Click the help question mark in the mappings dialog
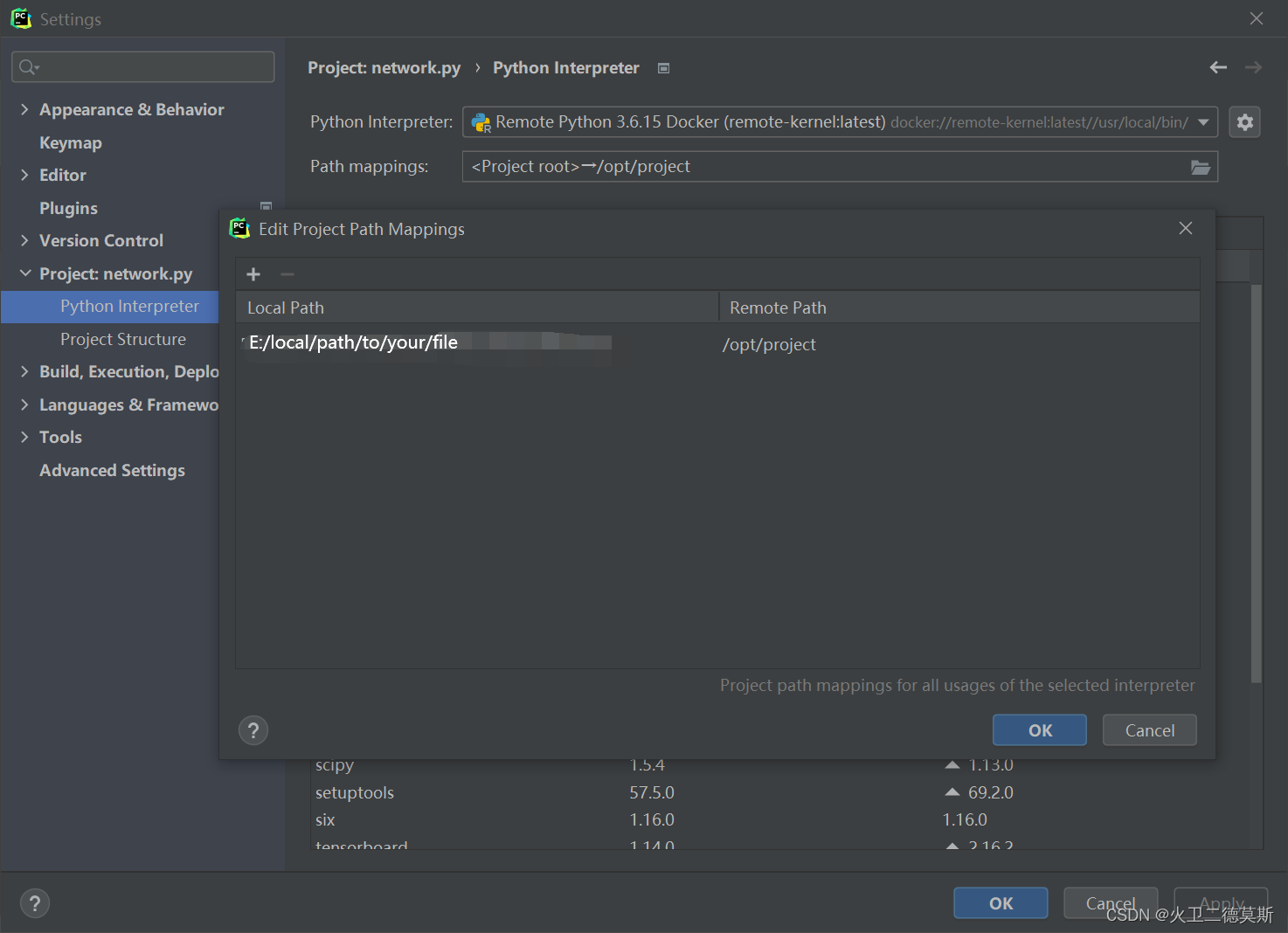 (253, 729)
